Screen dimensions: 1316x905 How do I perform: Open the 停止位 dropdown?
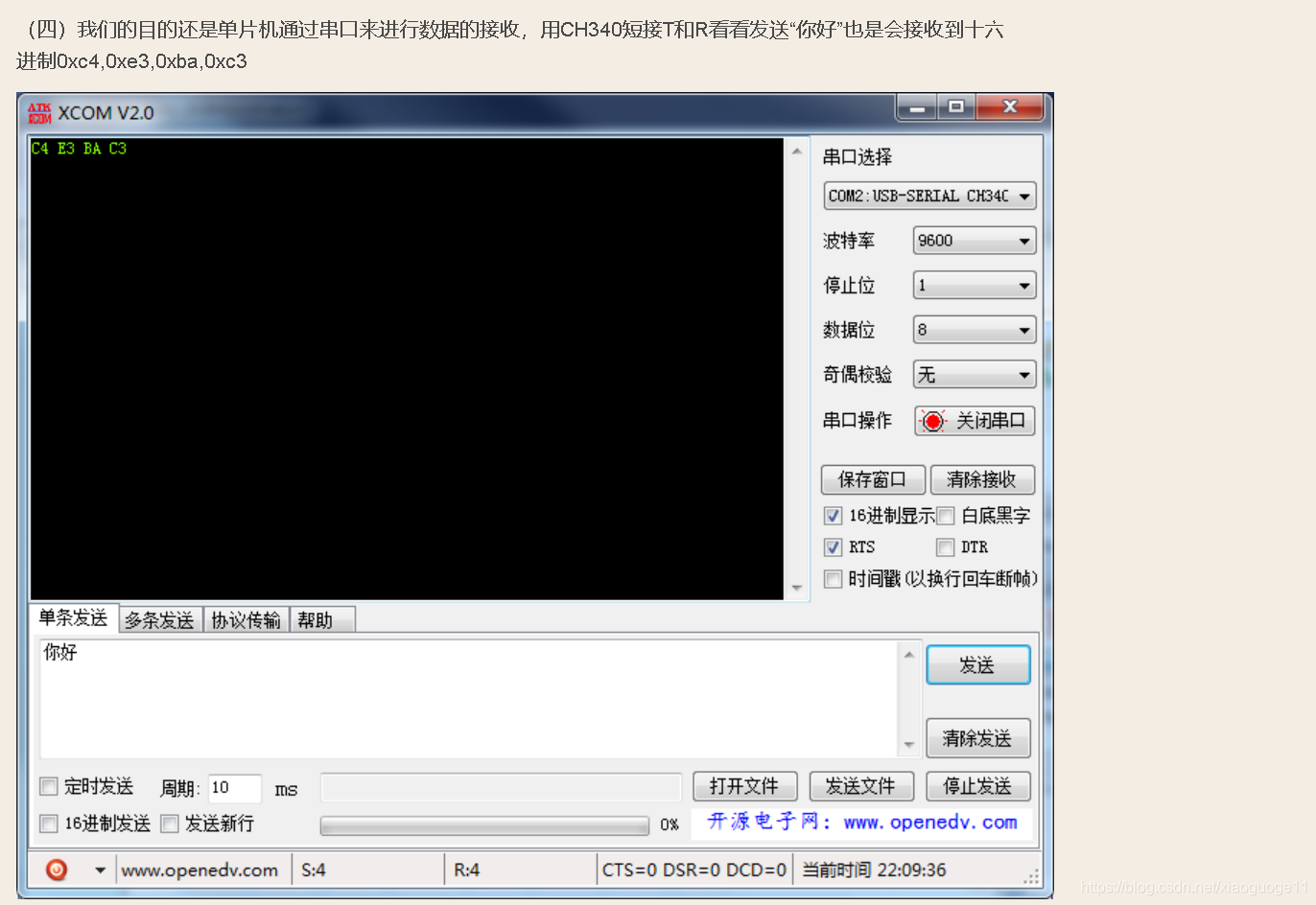(x=975, y=285)
